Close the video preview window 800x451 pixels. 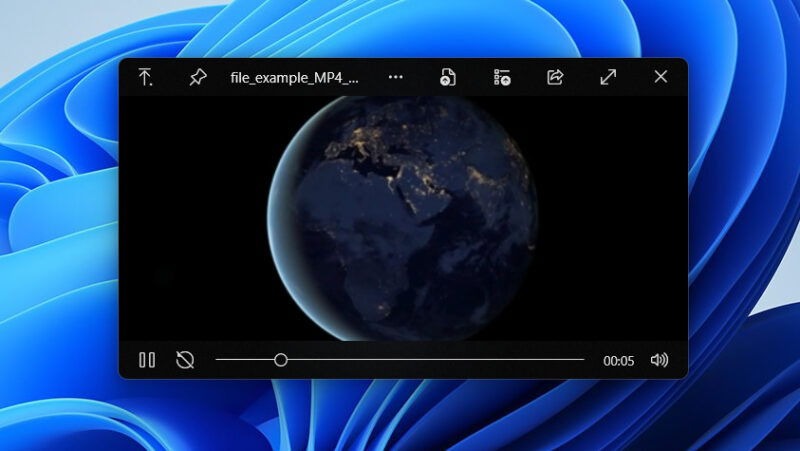tap(660, 77)
